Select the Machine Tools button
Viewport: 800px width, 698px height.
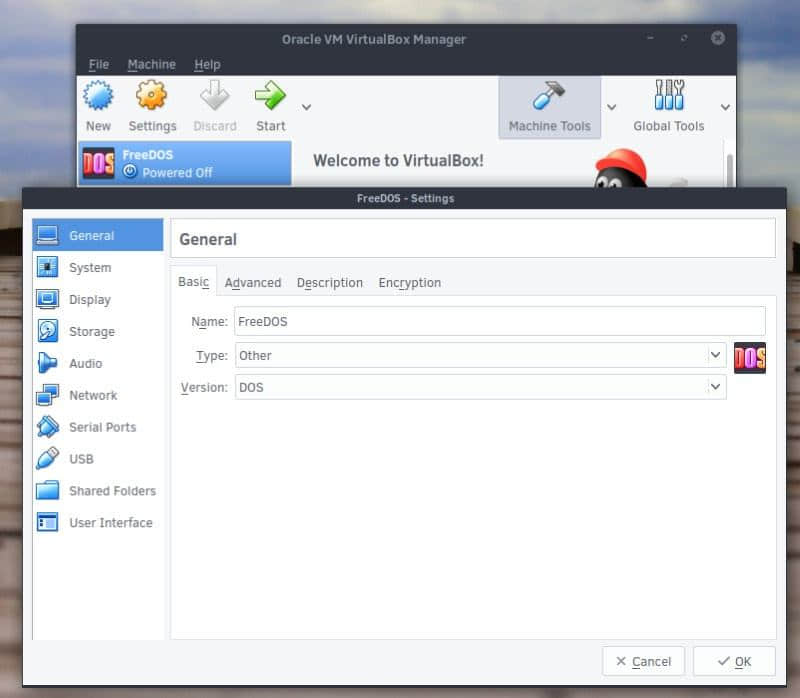pos(549,107)
